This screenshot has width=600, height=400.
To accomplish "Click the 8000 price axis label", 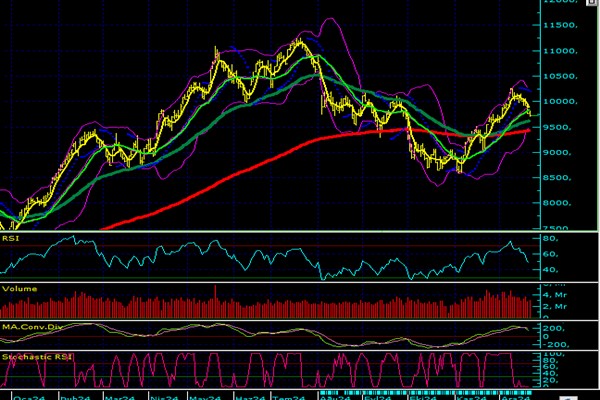I will pos(558,203).
